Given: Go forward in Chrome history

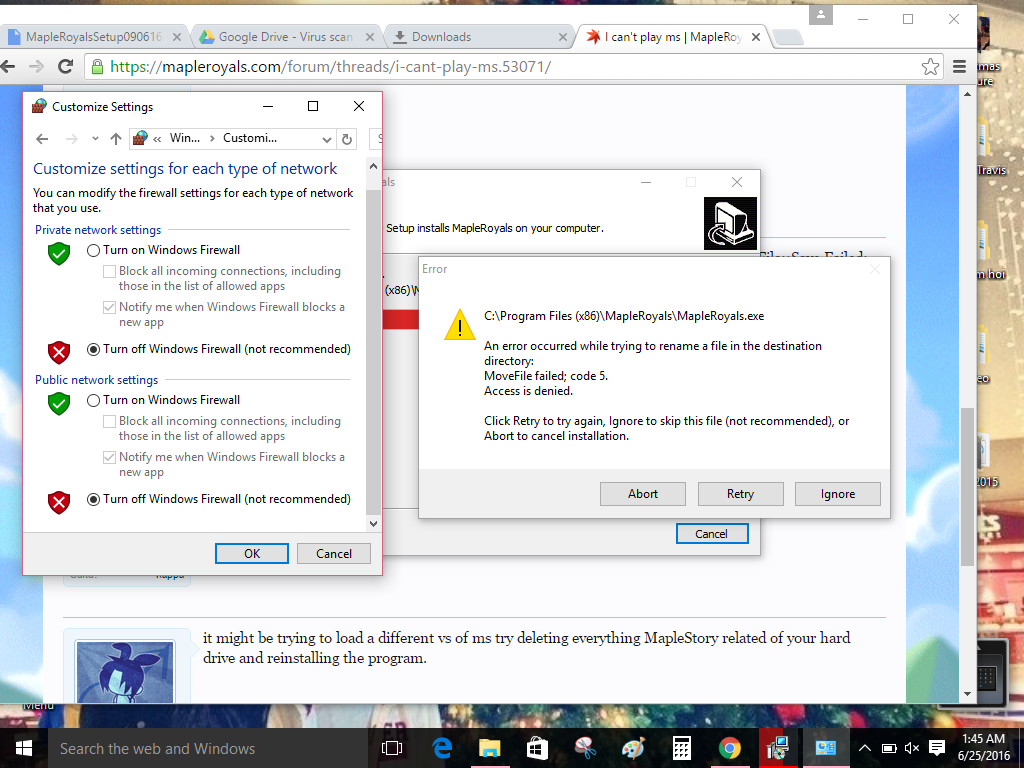Looking at the screenshot, I should click(x=37, y=66).
